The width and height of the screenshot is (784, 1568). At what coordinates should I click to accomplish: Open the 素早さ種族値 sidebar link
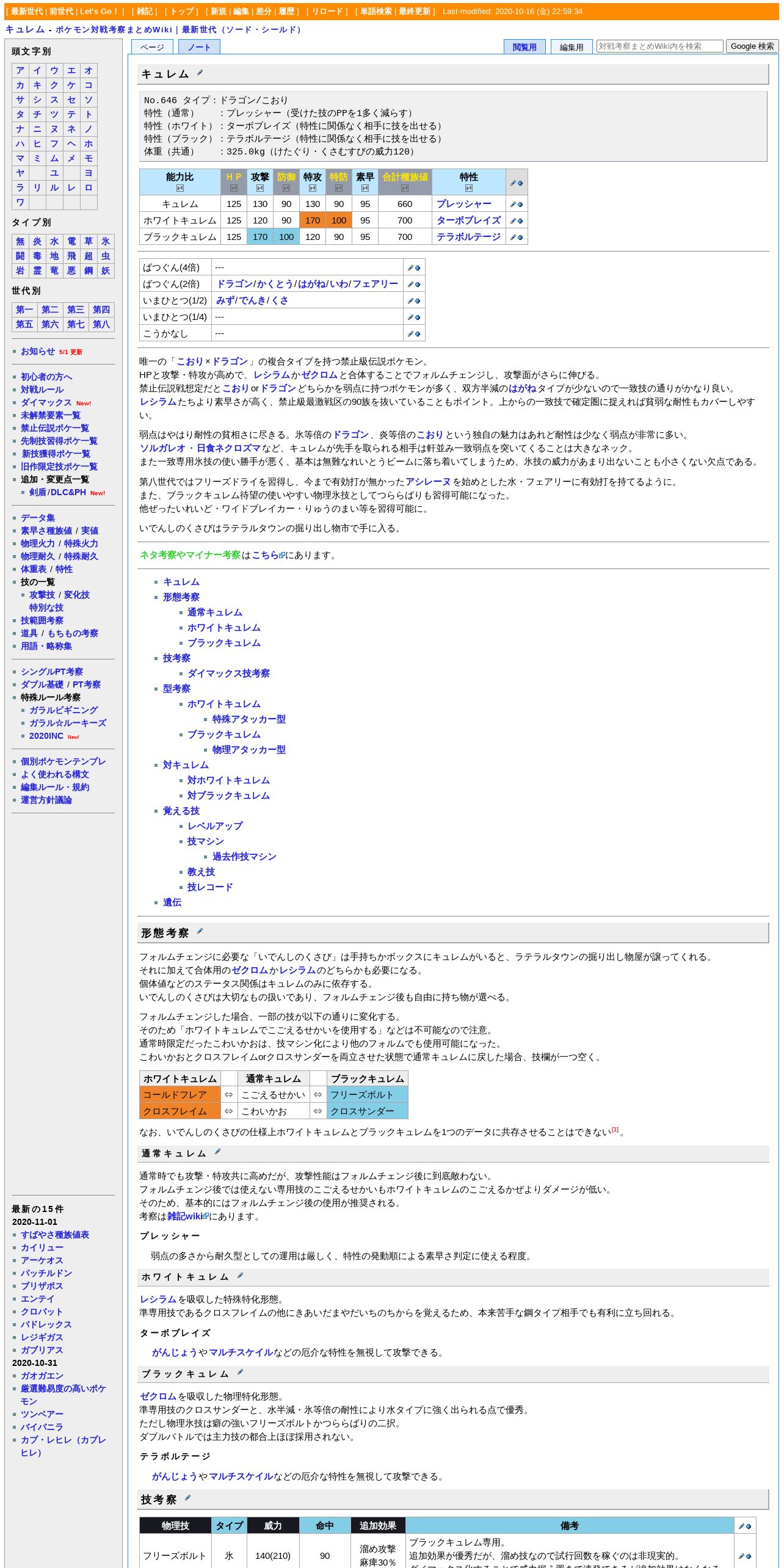coord(46,531)
